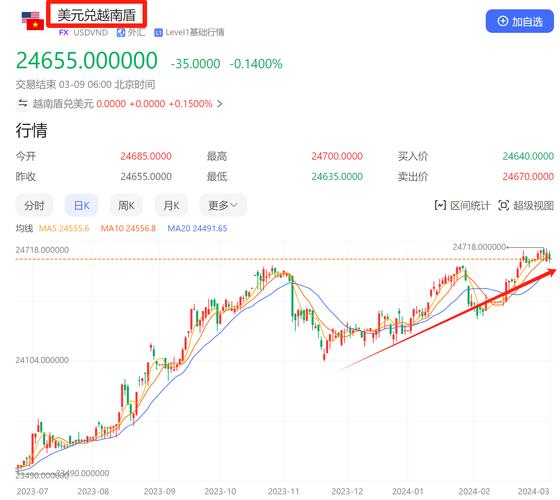Click the USD/Vietnam flag pair icon
The height and width of the screenshot is (500, 560).
point(32,21)
